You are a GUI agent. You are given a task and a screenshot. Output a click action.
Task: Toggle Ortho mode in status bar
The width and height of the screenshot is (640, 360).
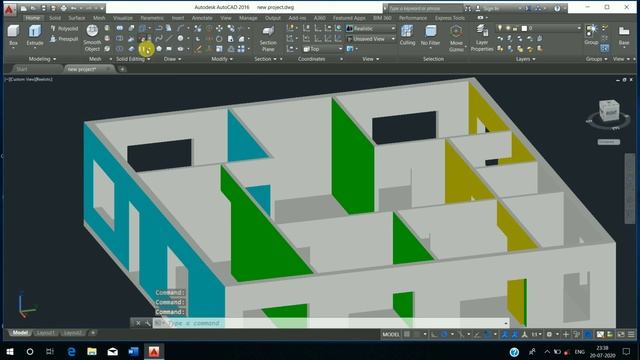434,334
